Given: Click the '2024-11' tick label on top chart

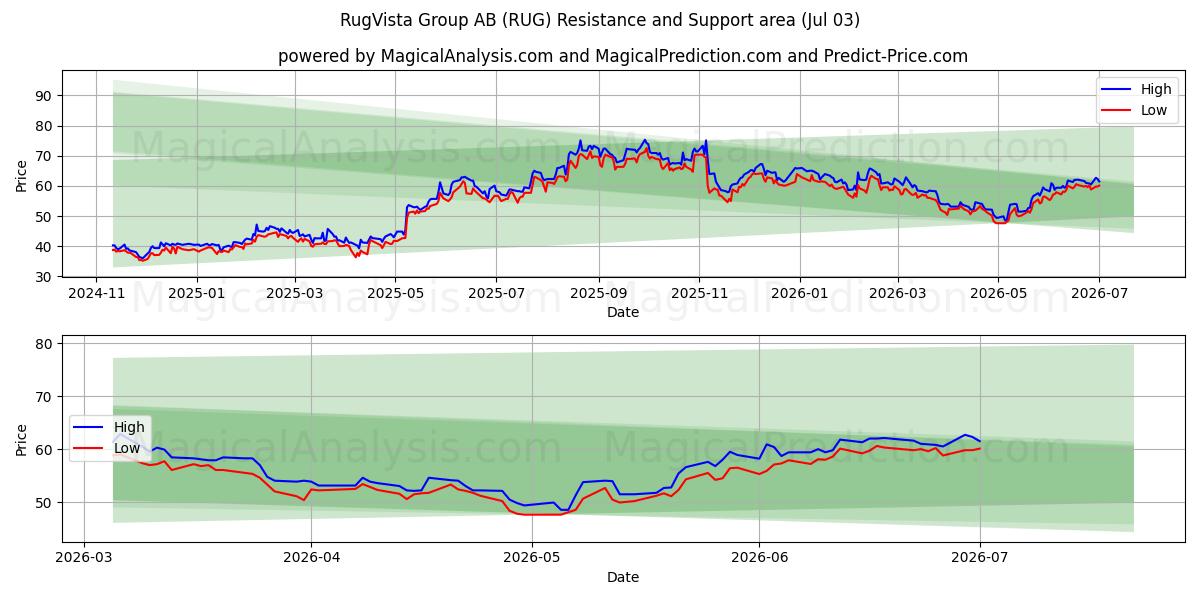Looking at the screenshot, I should [x=95, y=292].
